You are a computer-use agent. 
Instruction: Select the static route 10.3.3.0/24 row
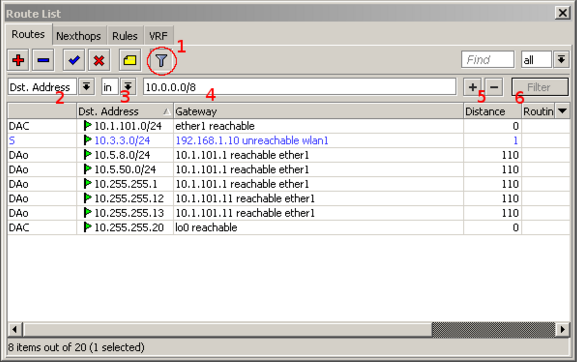pyautogui.click(x=288, y=141)
